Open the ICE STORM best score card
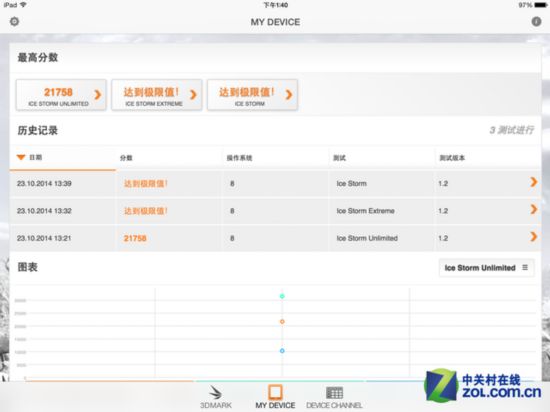The width and height of the screenshot is (550, 412). pos(253,95)
